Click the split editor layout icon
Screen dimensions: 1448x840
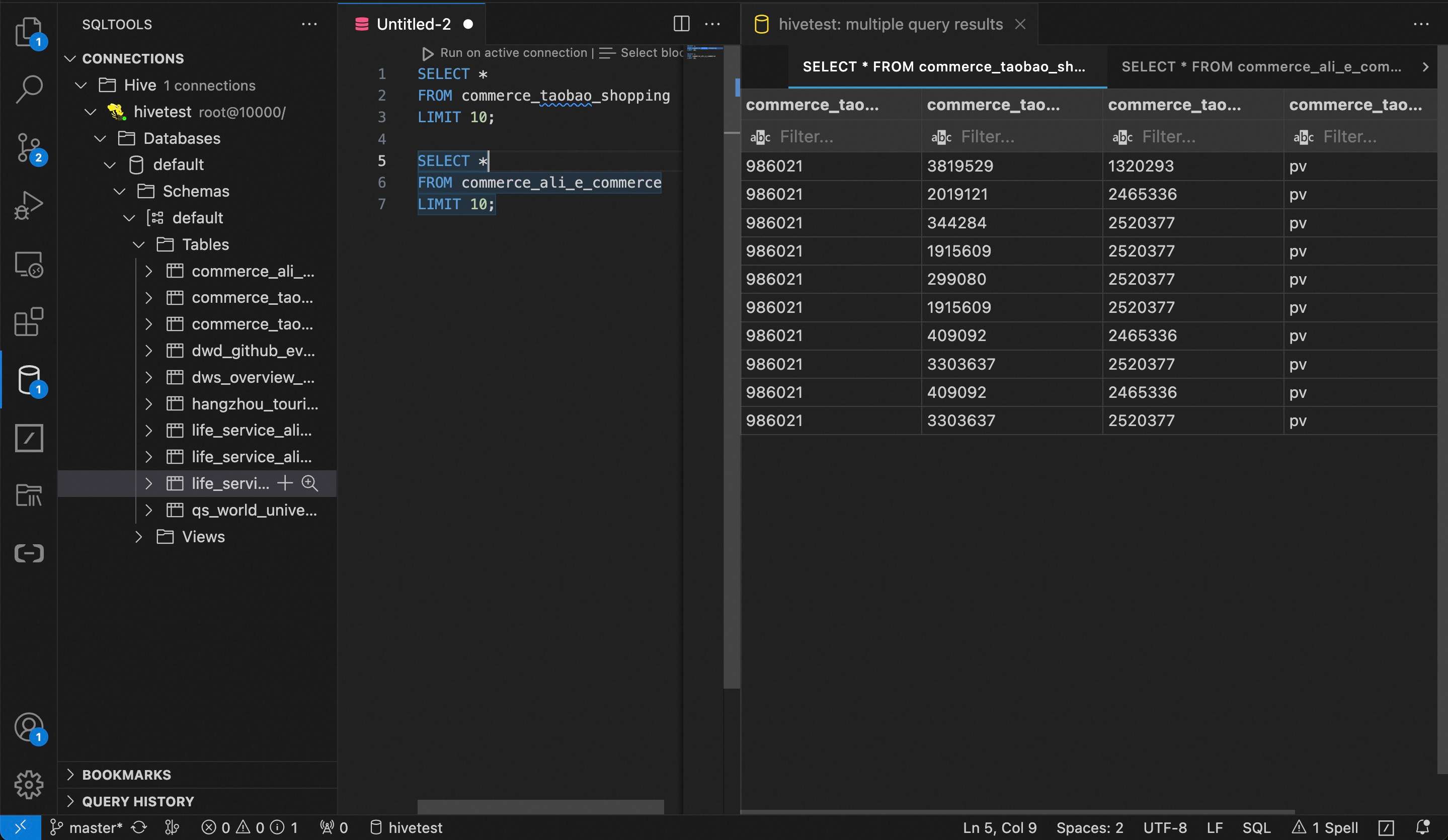(681, 24)
